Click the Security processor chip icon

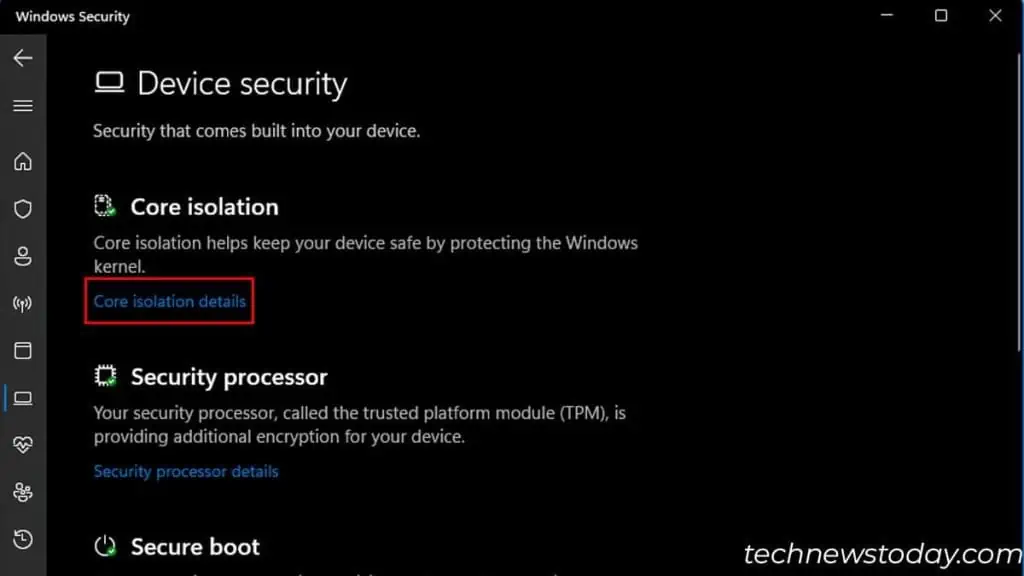click(x=104, y=375)
